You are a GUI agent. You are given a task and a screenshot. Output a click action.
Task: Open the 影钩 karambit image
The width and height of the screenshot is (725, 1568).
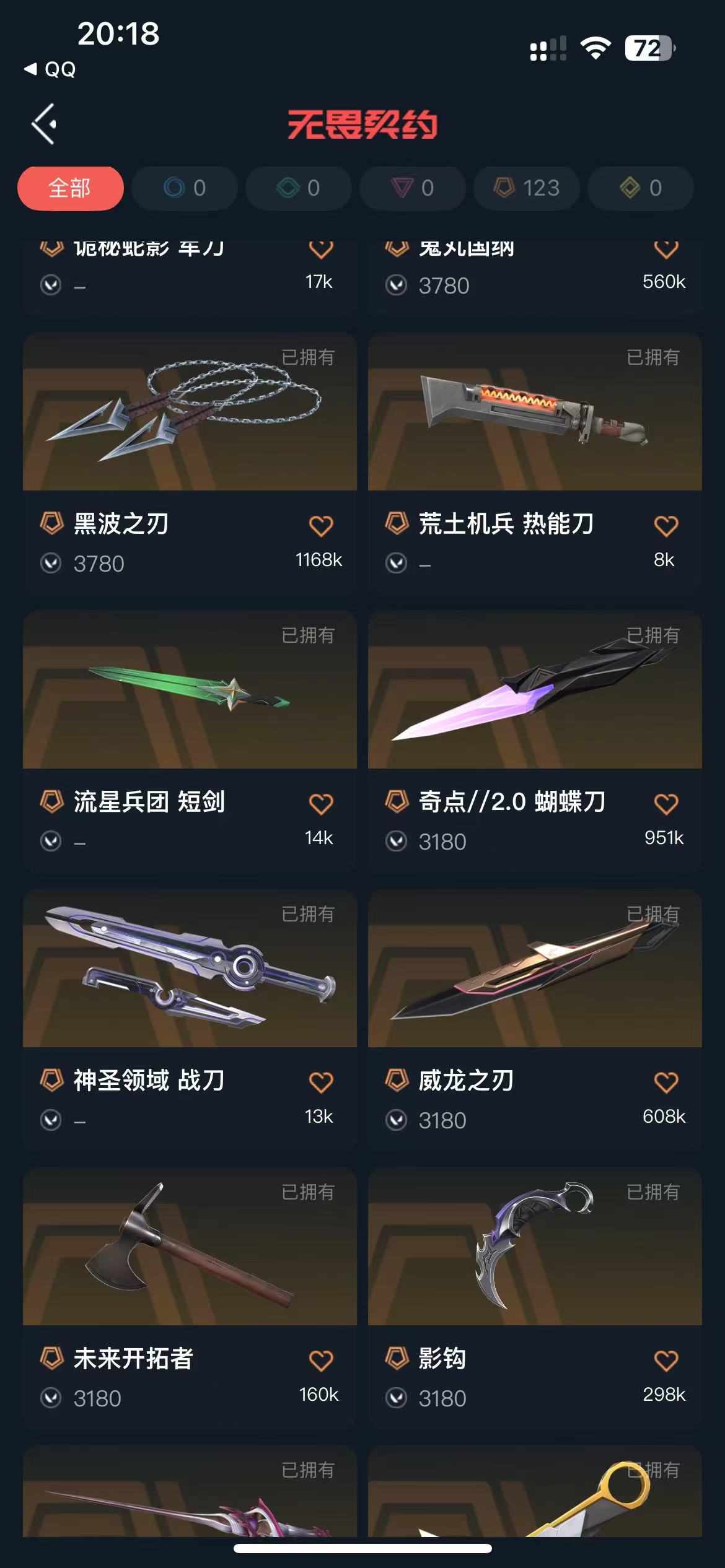(535, 1246)
